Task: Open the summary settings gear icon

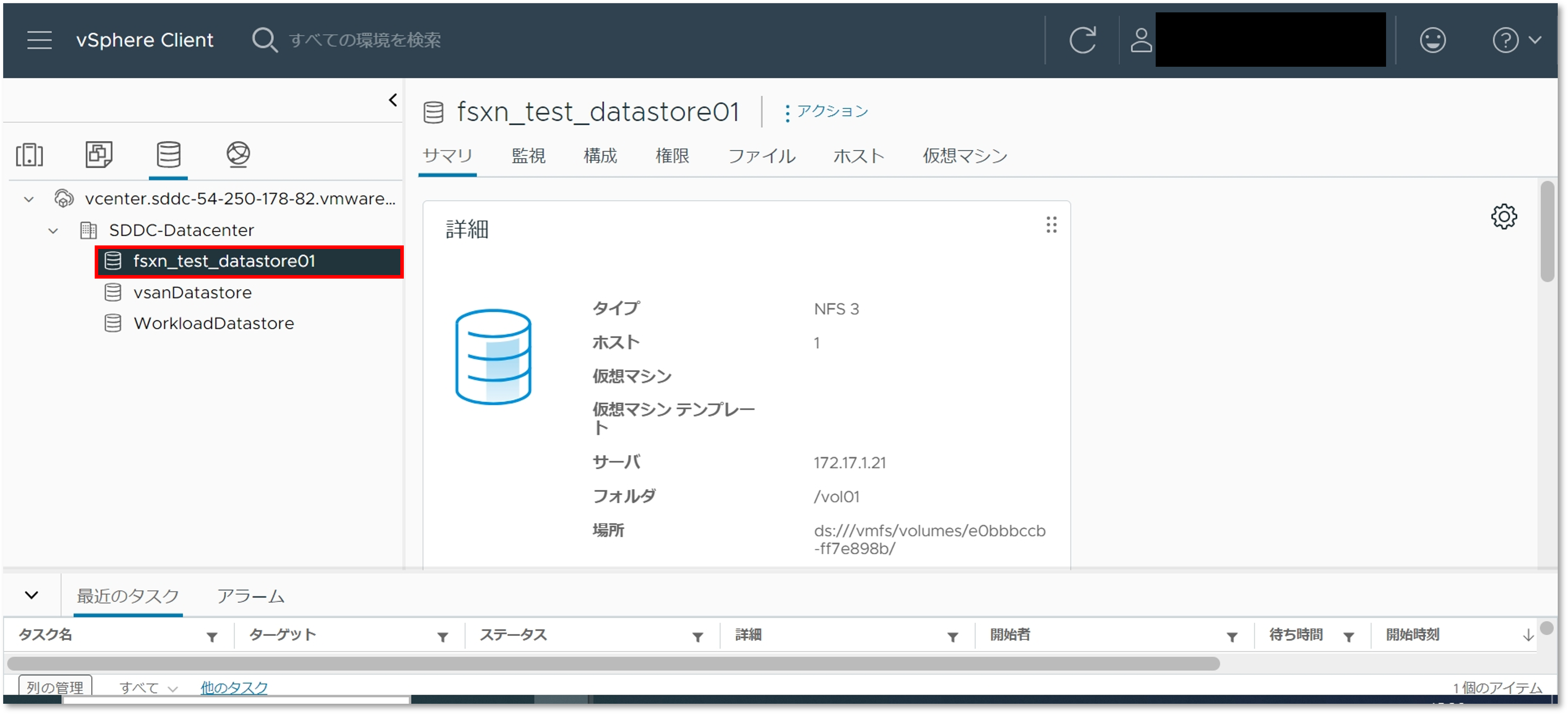Action: pos(1503,216)
